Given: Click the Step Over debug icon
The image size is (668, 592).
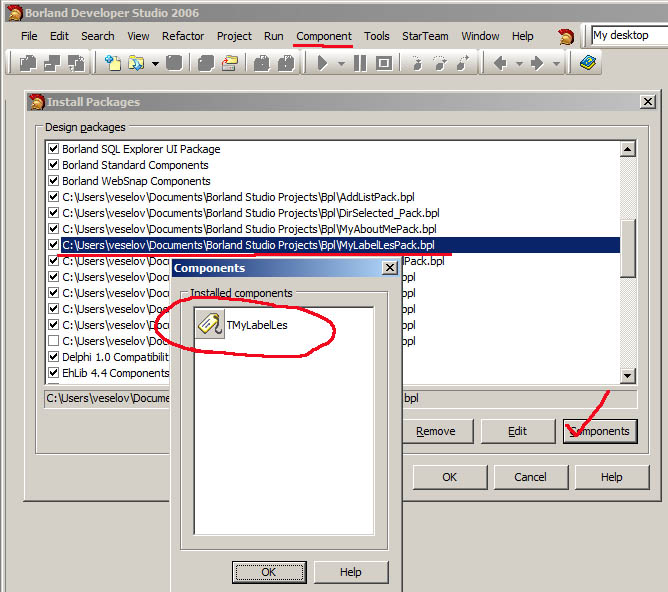Looking at the screenshot, I should 440,63.
